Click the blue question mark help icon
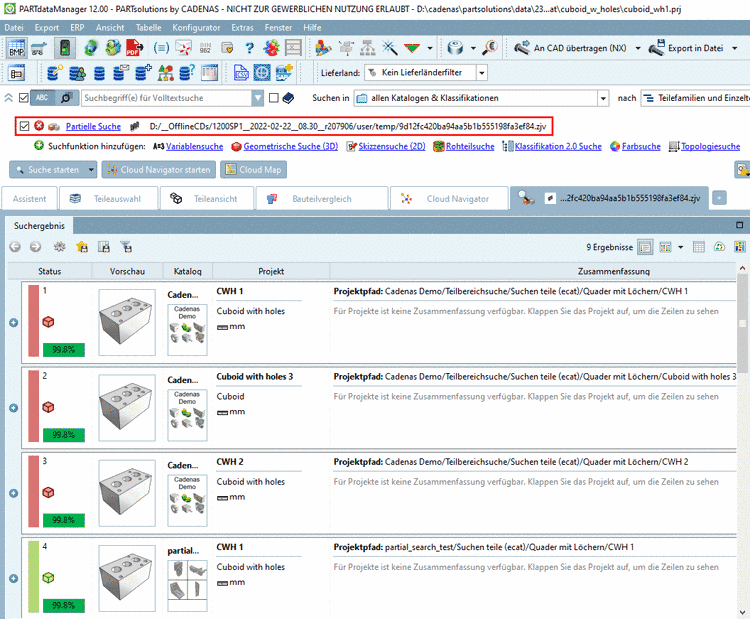 click(x=249, y=48)
